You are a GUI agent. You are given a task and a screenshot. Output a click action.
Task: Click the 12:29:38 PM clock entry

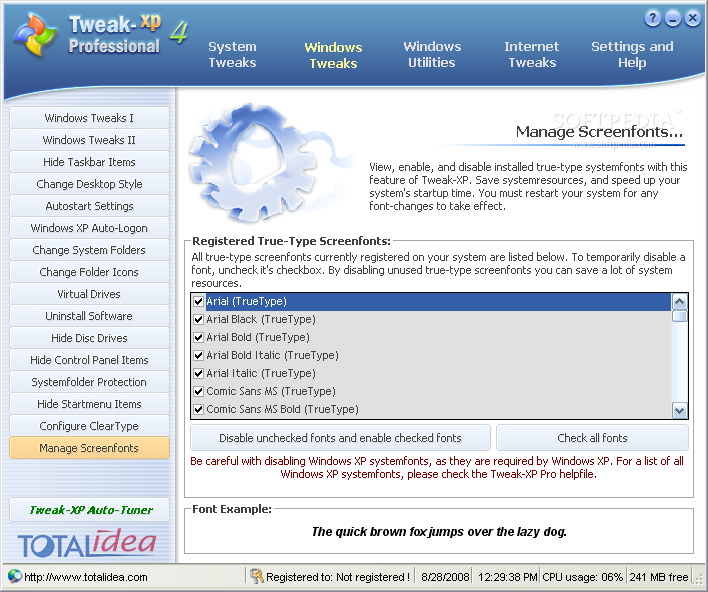tap(508, 577)
